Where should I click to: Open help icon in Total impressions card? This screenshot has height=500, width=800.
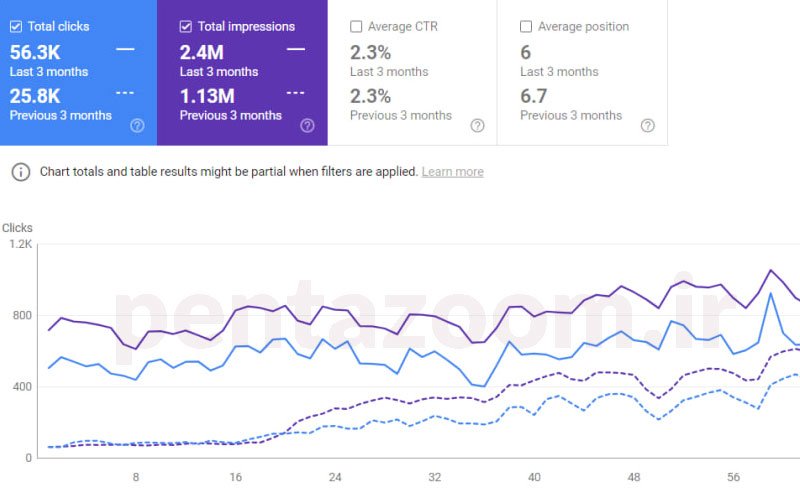[307, 125]
